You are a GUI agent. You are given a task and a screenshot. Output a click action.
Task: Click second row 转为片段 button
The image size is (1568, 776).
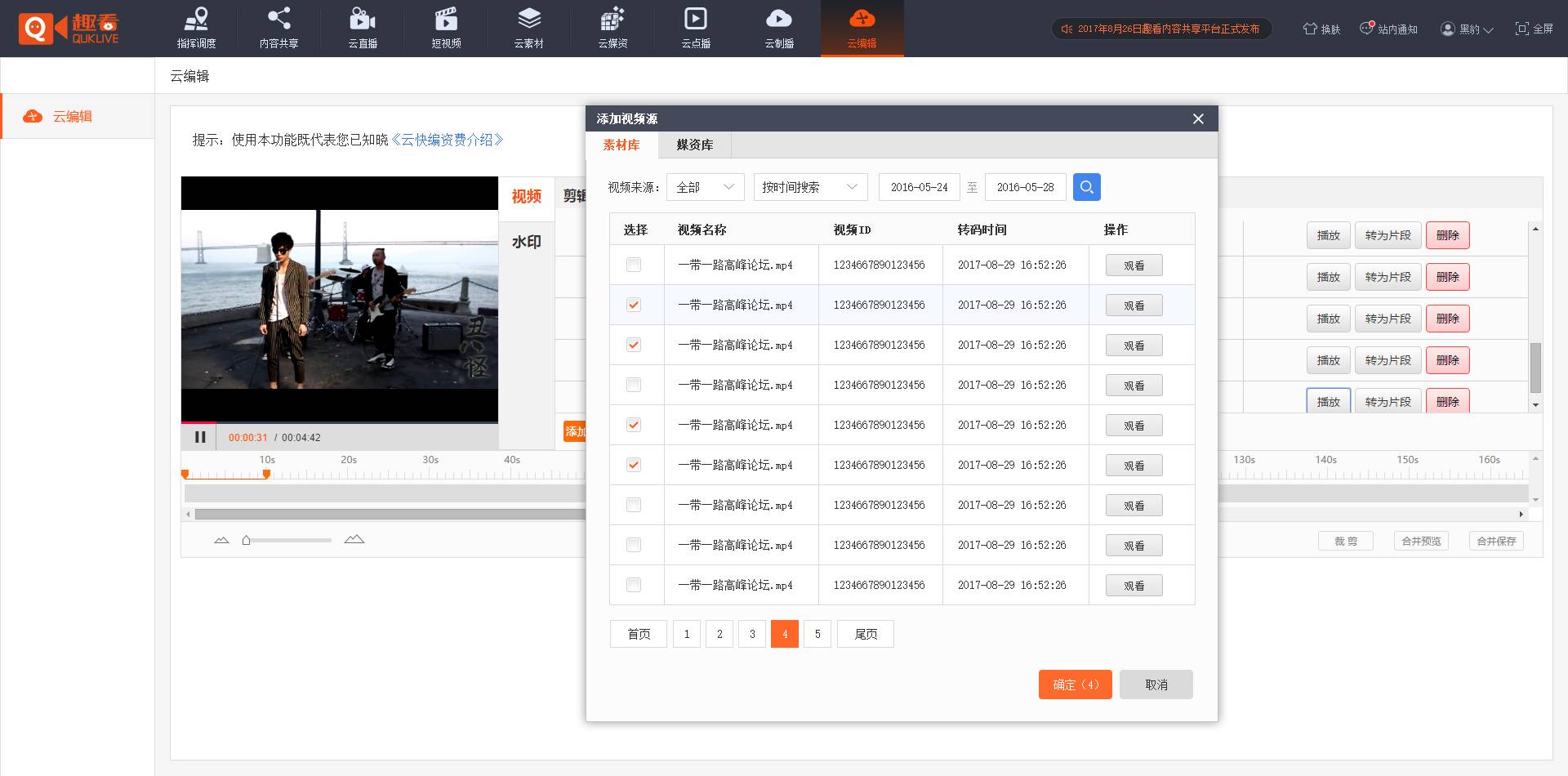(x=1388, y=277)
